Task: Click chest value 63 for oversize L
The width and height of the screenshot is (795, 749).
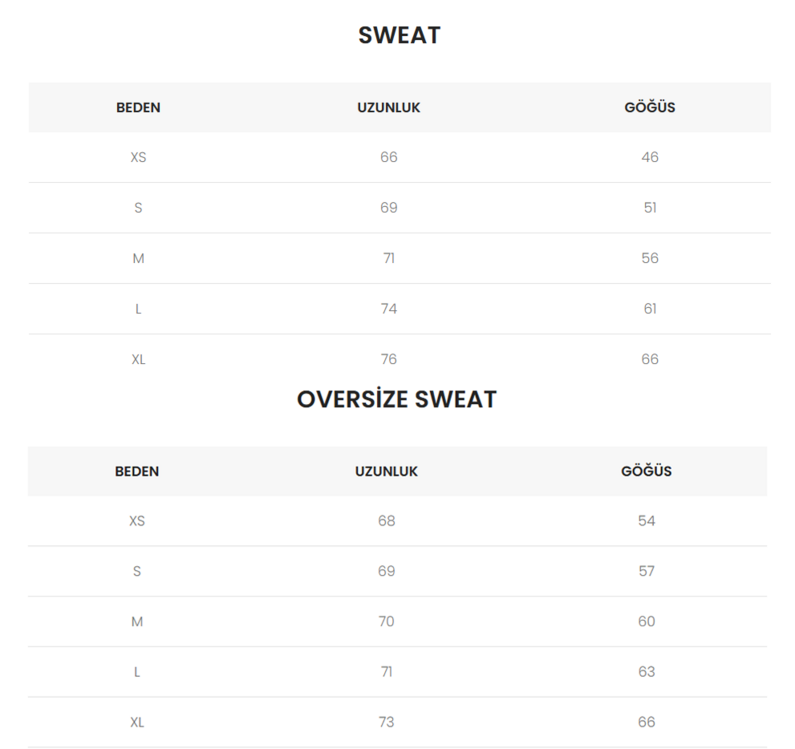Action: [x=646, y=671]
